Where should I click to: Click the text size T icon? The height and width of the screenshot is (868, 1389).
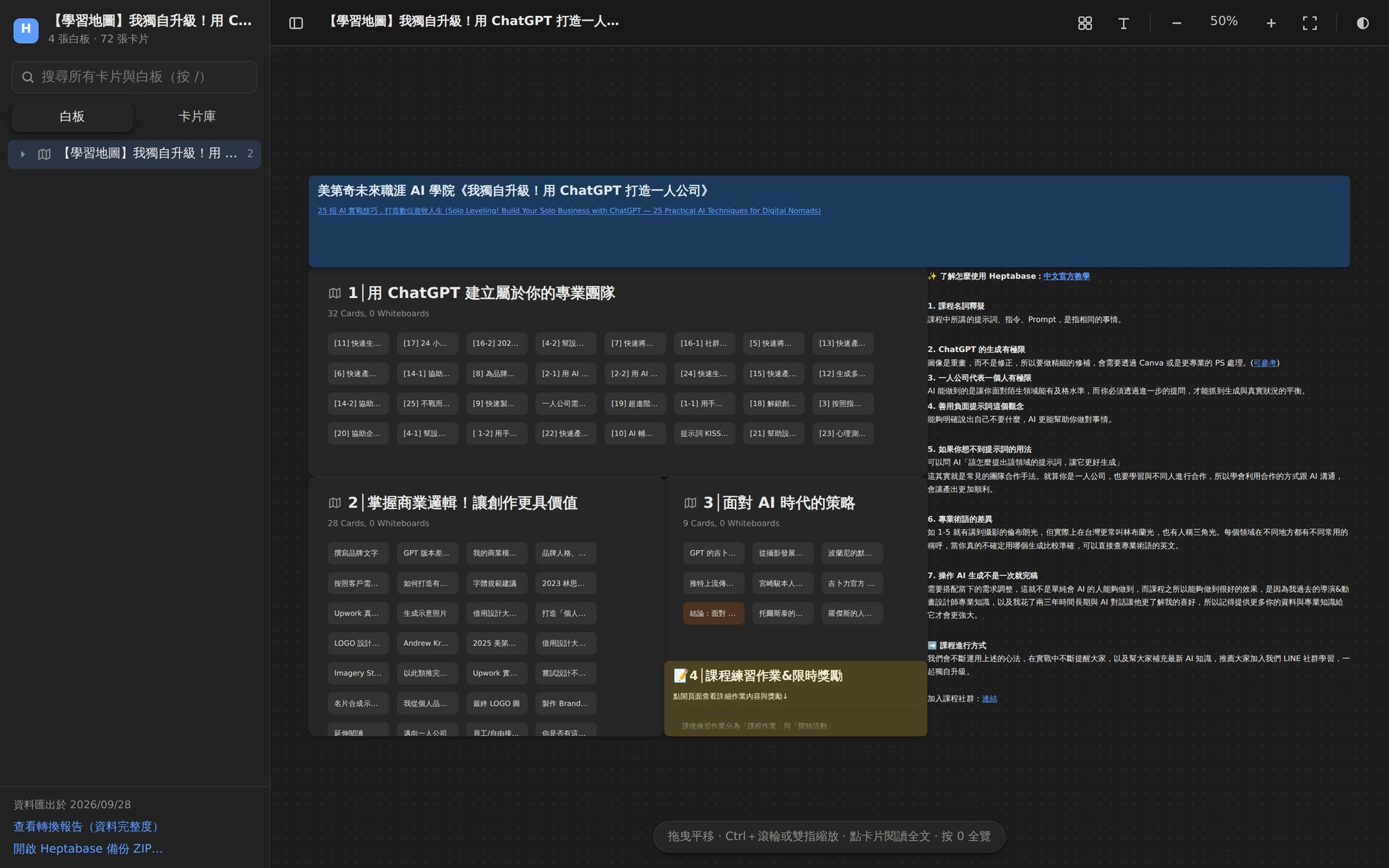click(1123, 23)
